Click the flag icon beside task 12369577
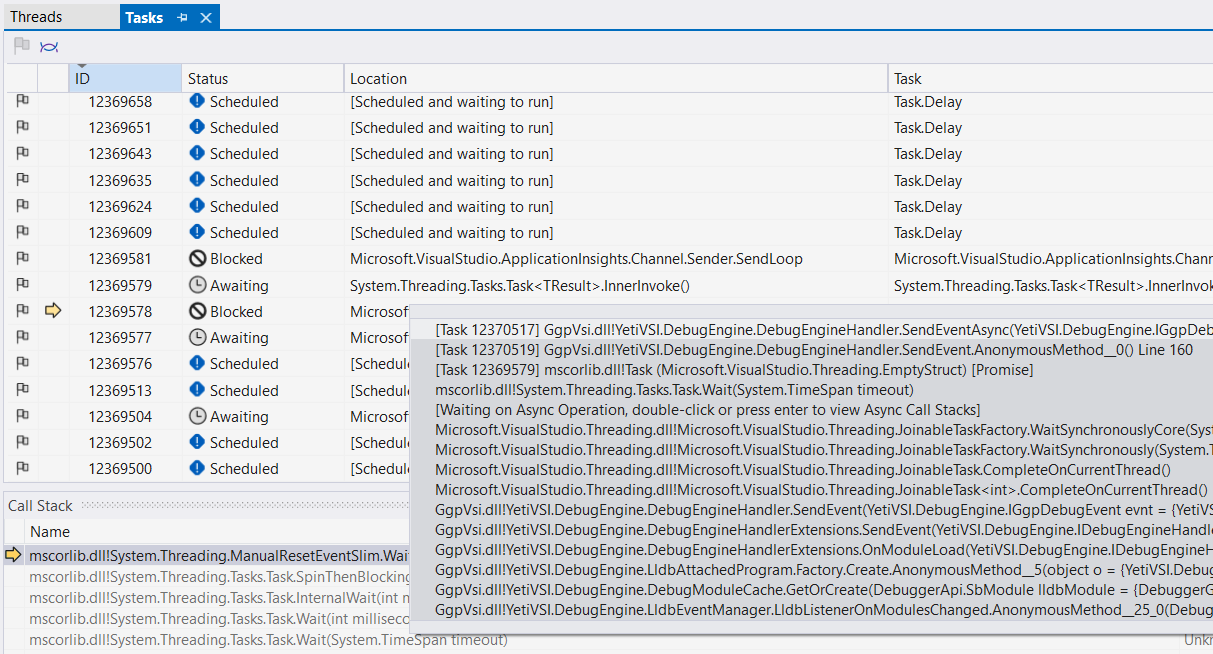The height and width of the screenshot is (654, 1213). tap(22, 337)
